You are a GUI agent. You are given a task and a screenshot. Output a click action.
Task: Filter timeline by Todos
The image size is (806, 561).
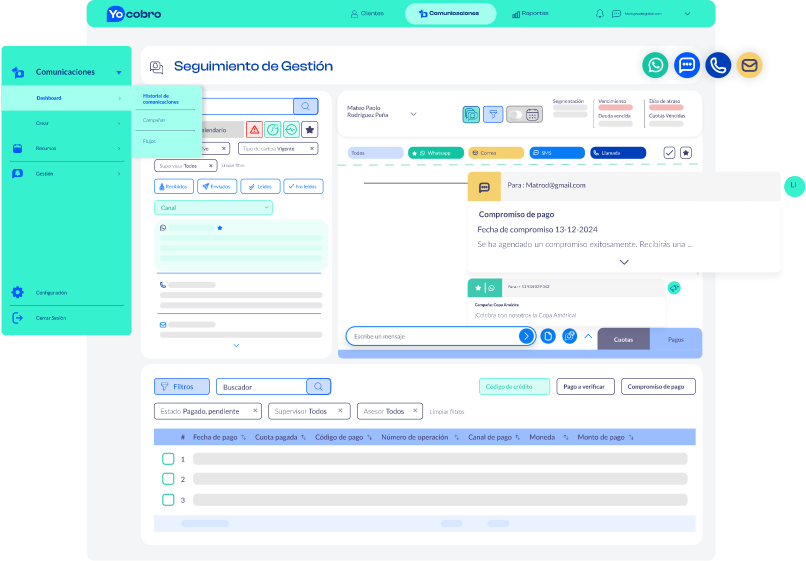coord(376,153)
